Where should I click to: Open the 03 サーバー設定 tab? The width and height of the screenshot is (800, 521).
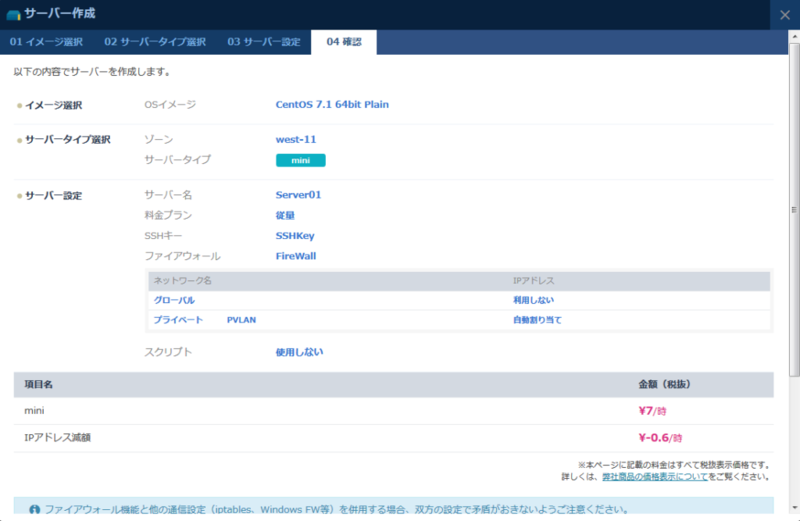pyautogui.click(x=263, y=42)
